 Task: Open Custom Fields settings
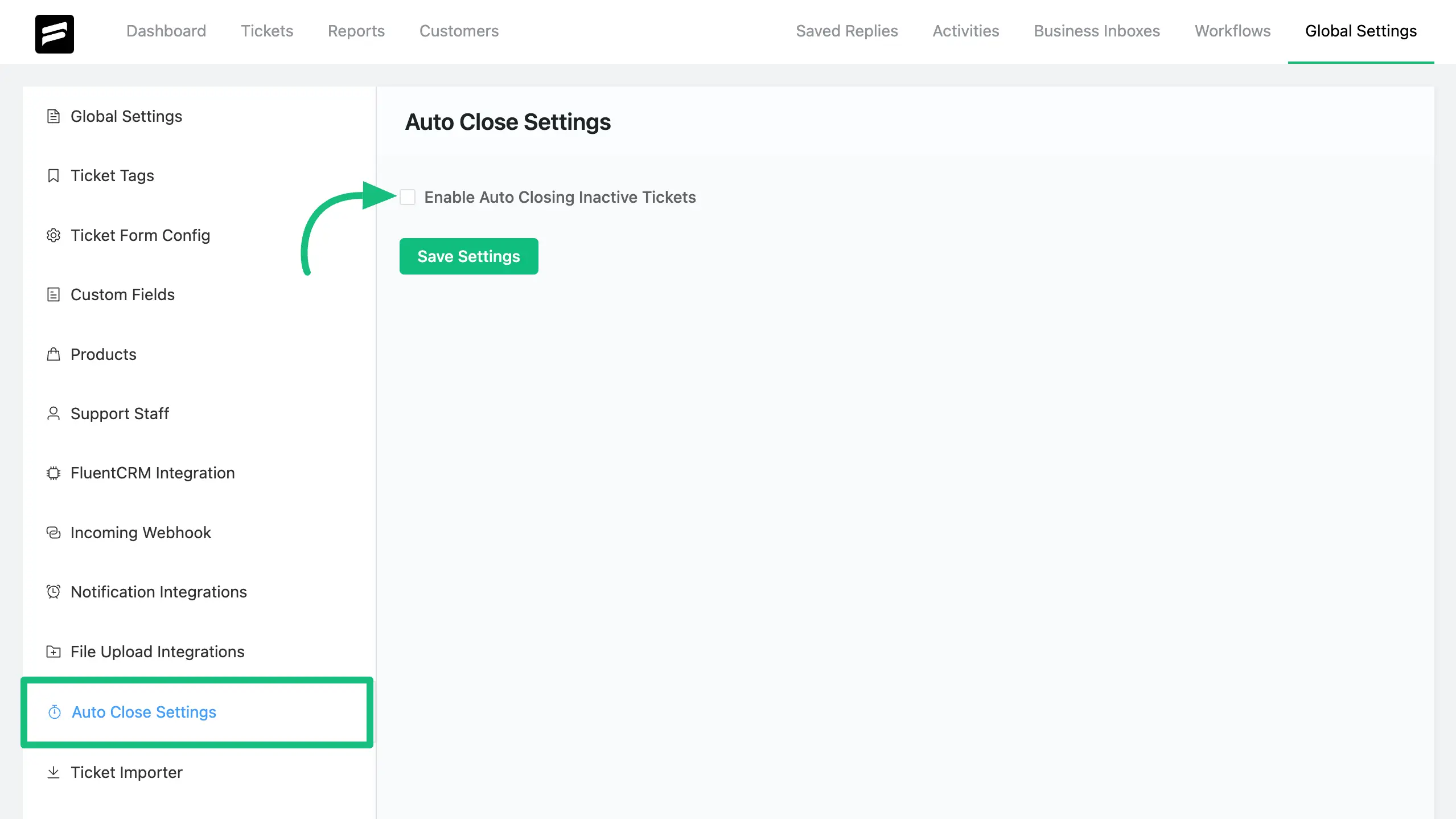coord(199,294)
